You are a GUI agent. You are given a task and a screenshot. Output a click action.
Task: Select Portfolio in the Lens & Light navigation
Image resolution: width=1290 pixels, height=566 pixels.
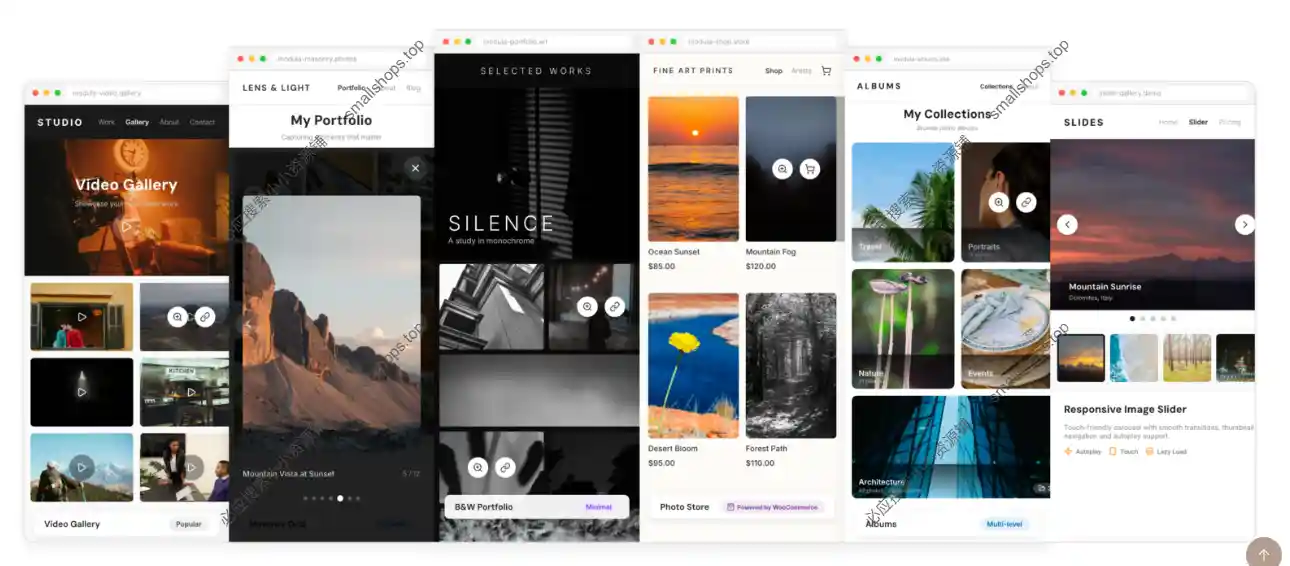(352, 88)
